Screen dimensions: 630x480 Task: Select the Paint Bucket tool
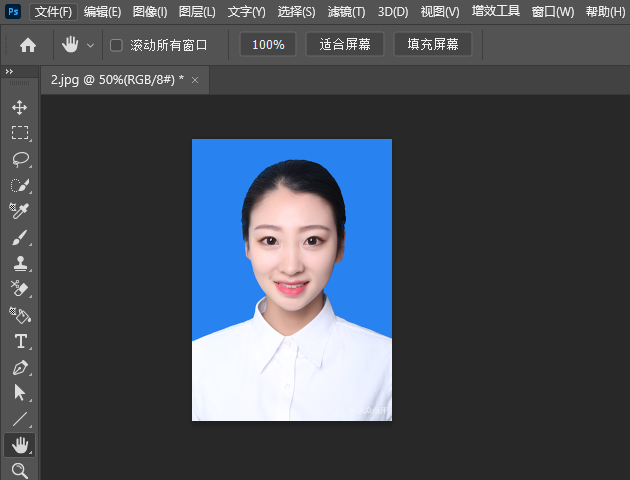point(20,315)
